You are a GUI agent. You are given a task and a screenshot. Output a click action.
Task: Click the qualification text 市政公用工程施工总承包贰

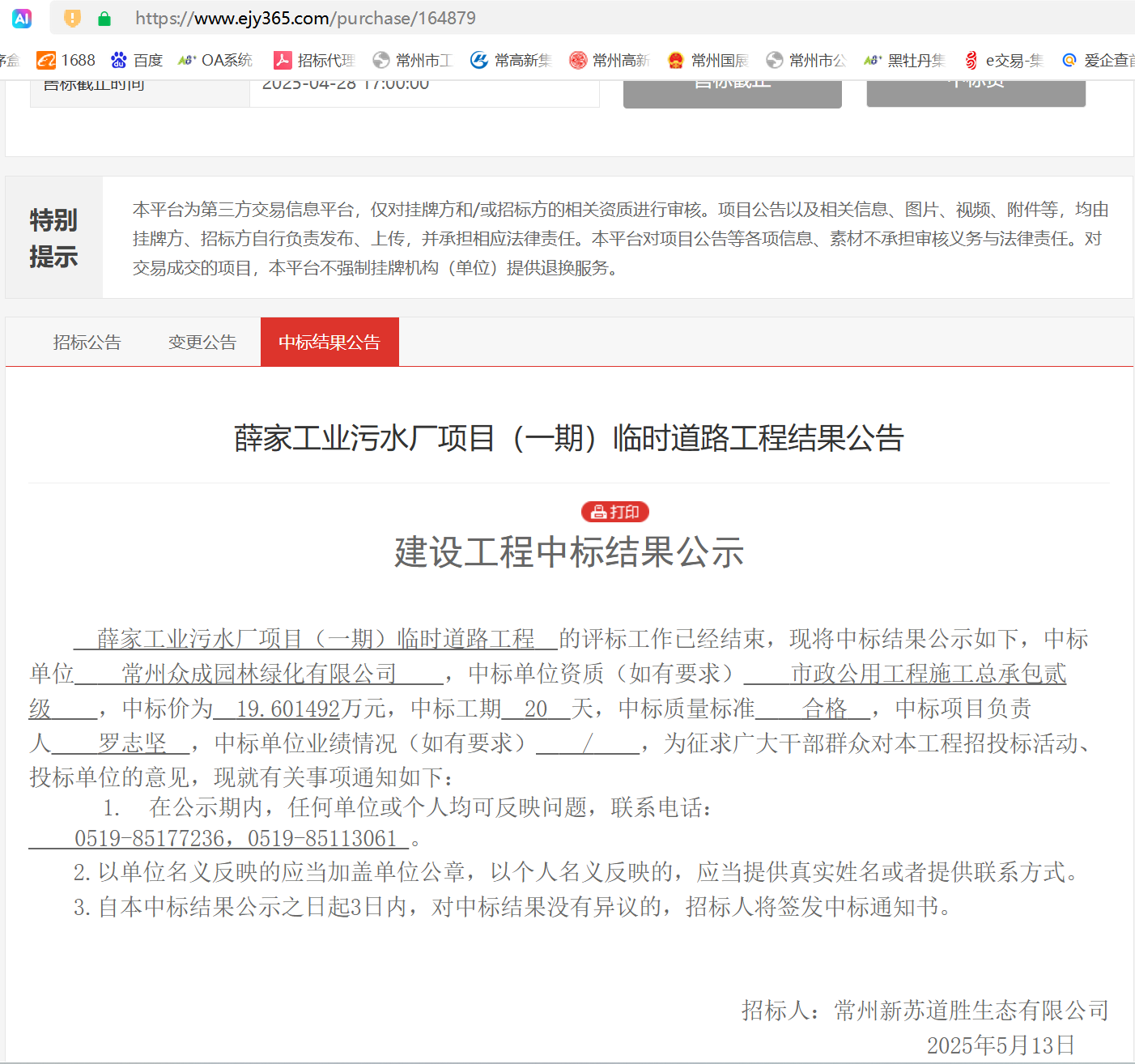point(929,674)
